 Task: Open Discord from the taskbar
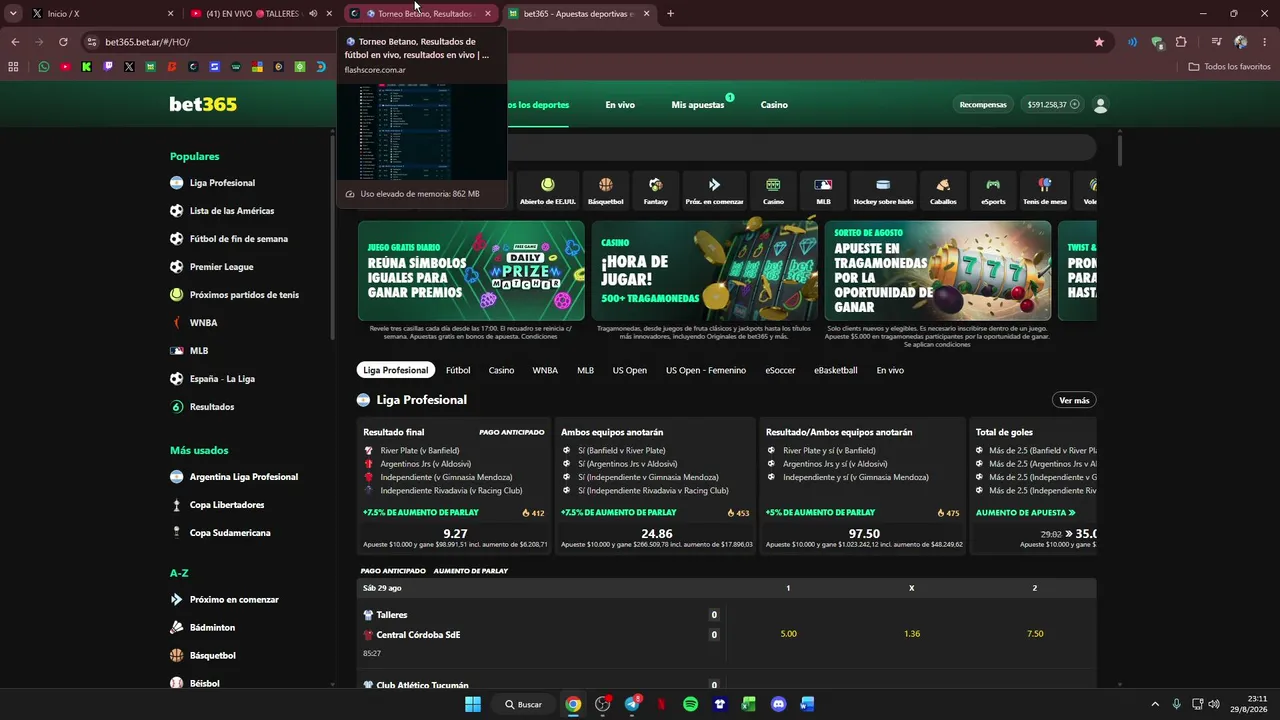779,704
